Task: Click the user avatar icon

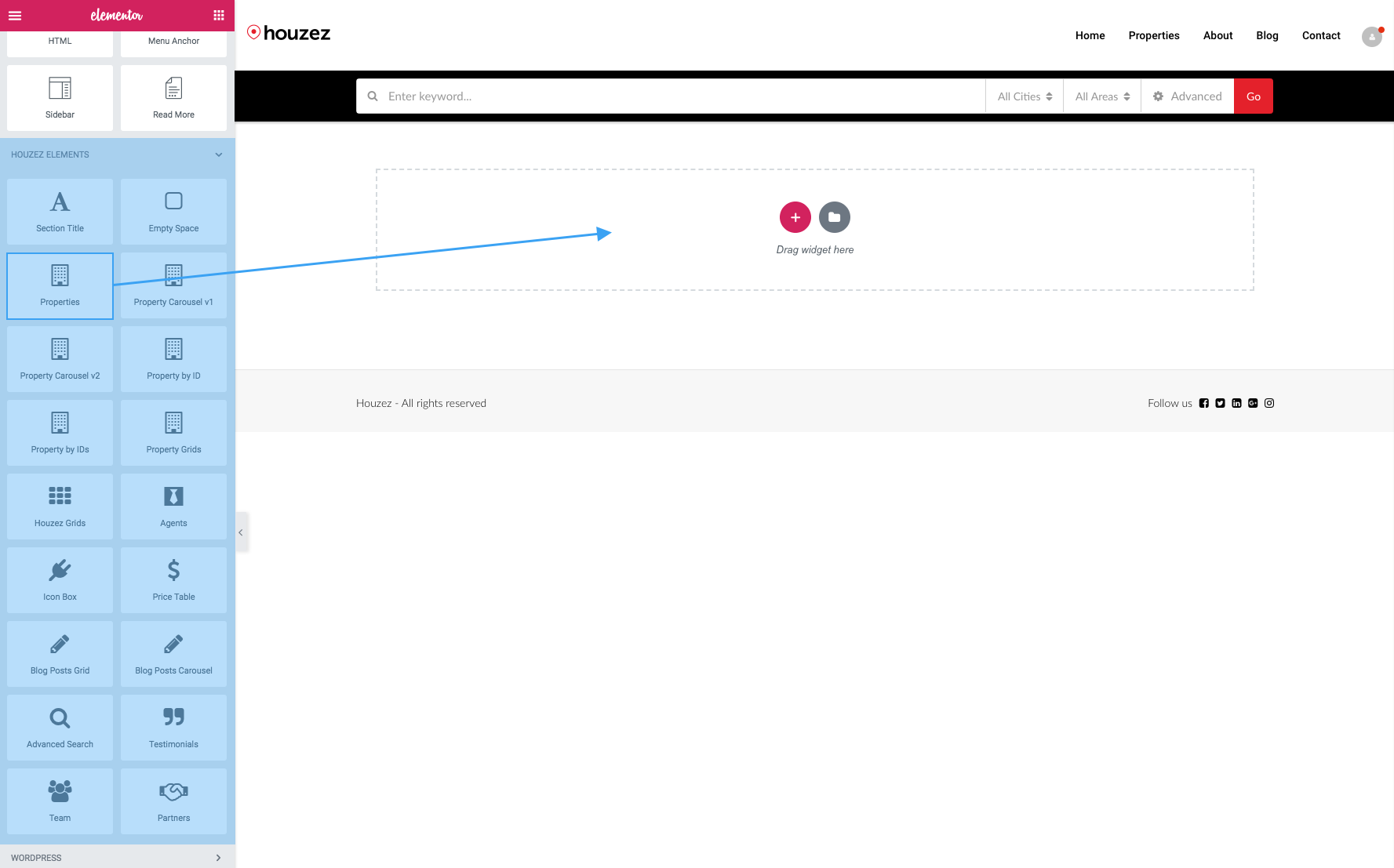Action: (1371, 37)
